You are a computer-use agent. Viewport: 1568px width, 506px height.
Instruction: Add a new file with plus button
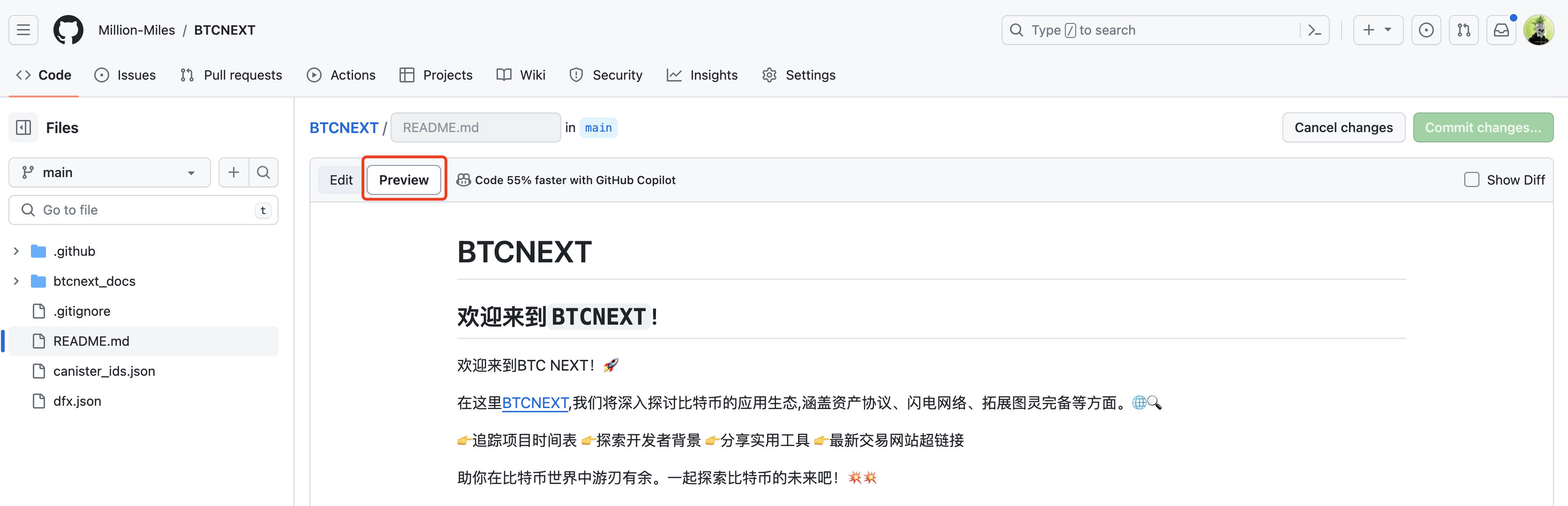coord(234,173)
